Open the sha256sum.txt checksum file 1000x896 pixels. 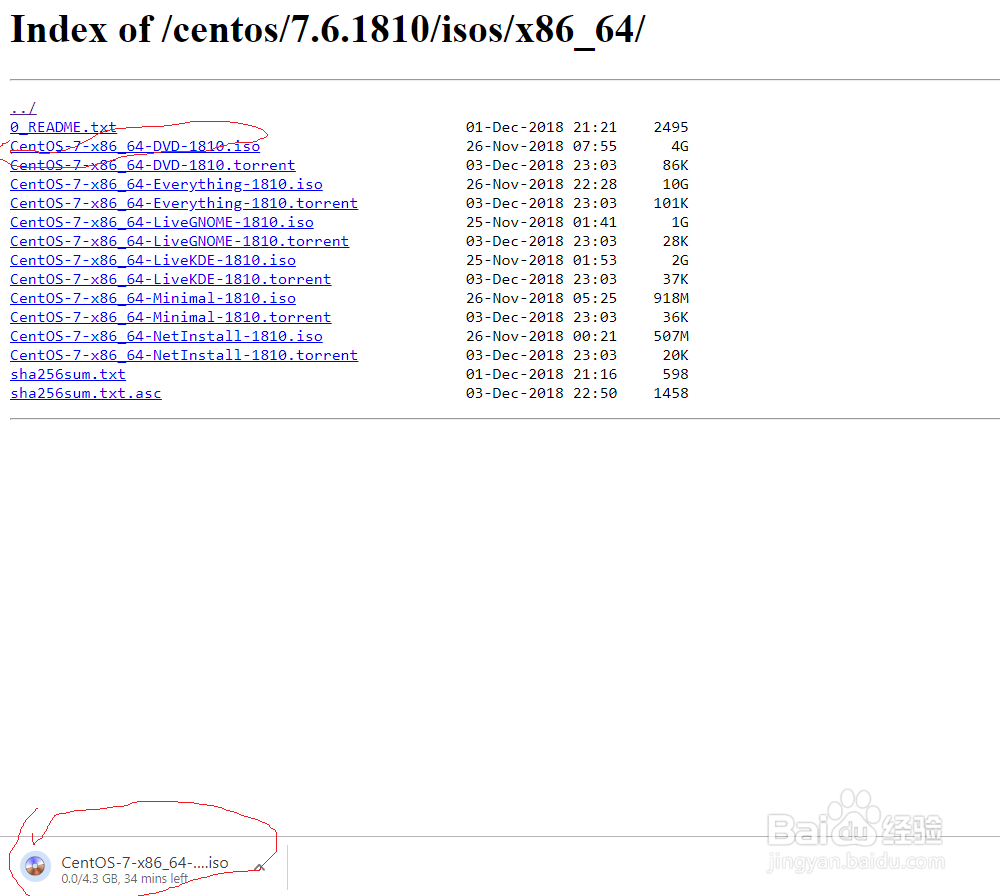68,374
